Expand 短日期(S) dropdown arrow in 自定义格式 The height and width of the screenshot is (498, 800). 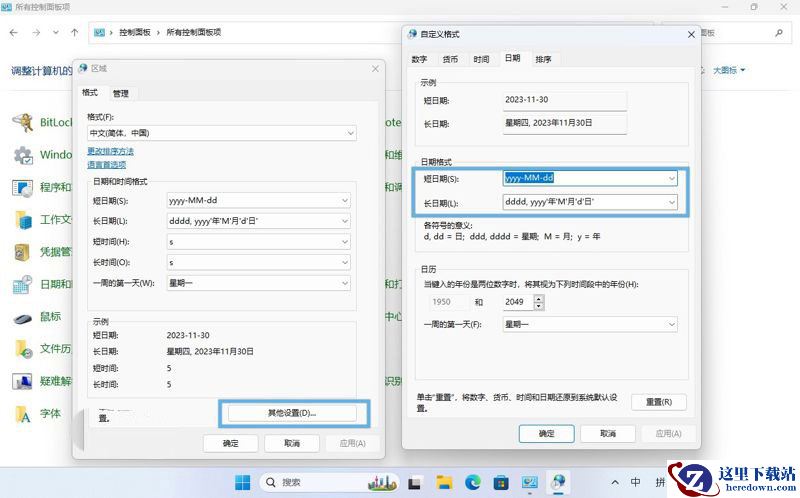(x=671, y=178)
